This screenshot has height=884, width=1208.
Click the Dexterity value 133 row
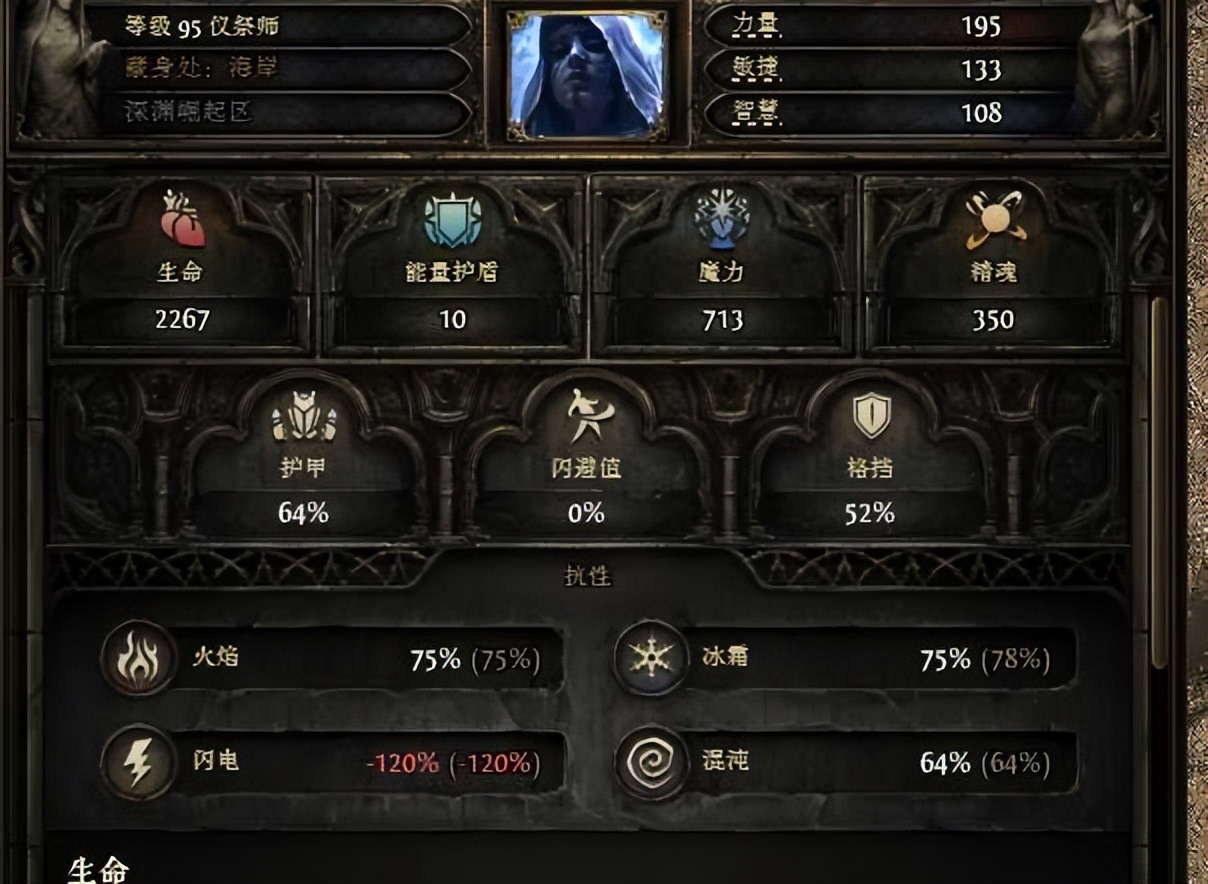tap(898, 69)
